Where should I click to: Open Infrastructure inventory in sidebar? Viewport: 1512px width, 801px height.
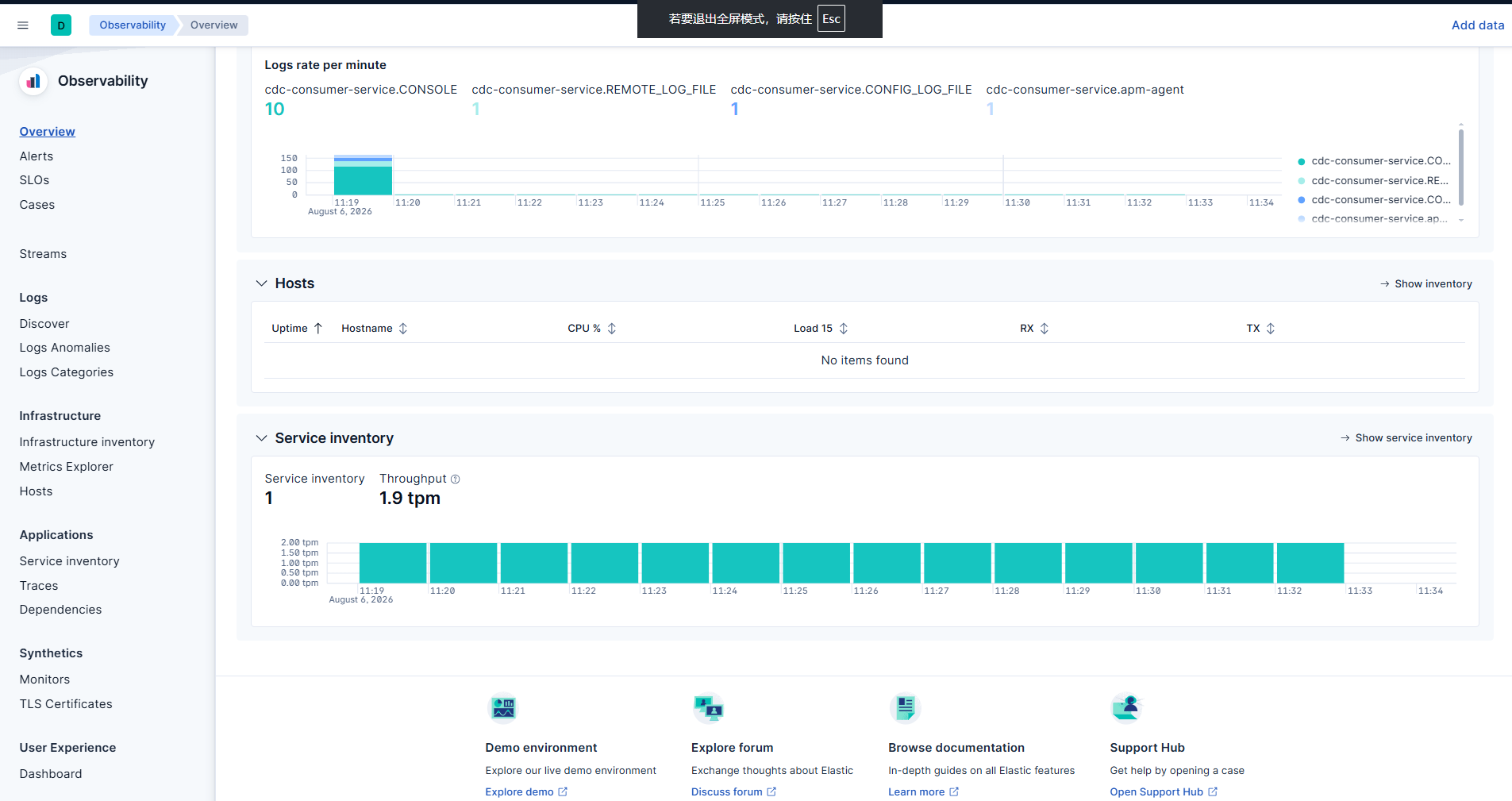pyautogui.click(x=87, y=442)
